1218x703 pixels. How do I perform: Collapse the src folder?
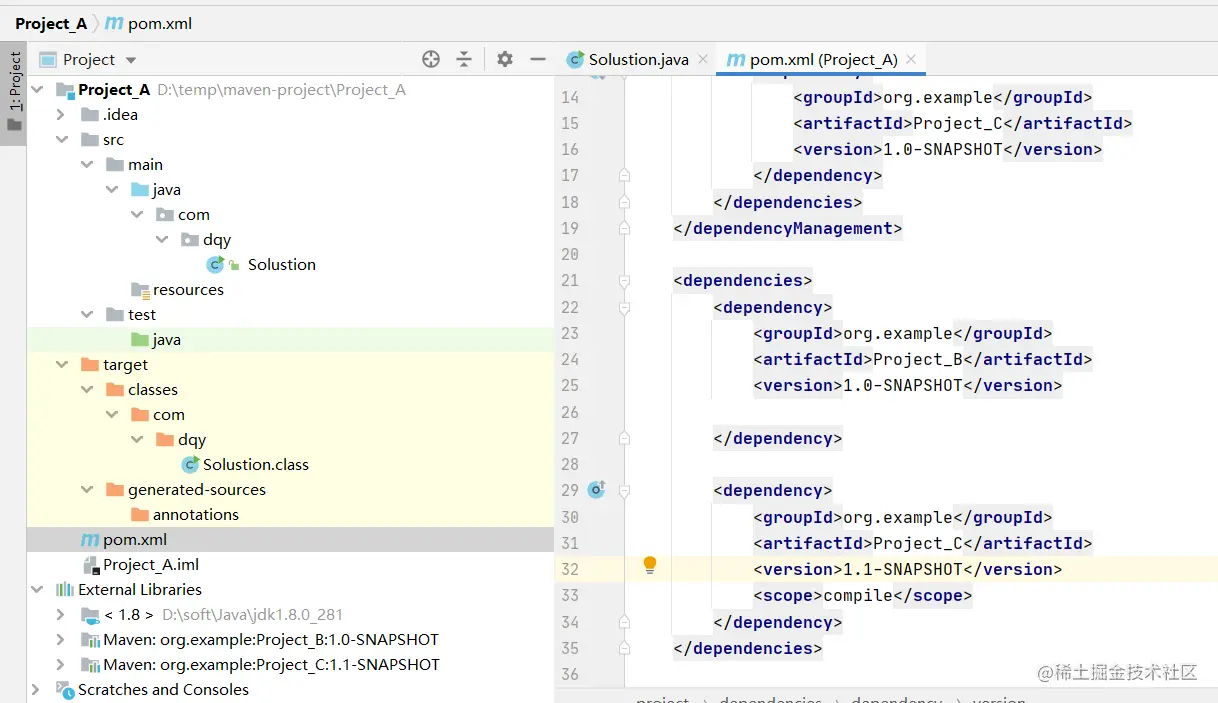[x=61, y=139]
